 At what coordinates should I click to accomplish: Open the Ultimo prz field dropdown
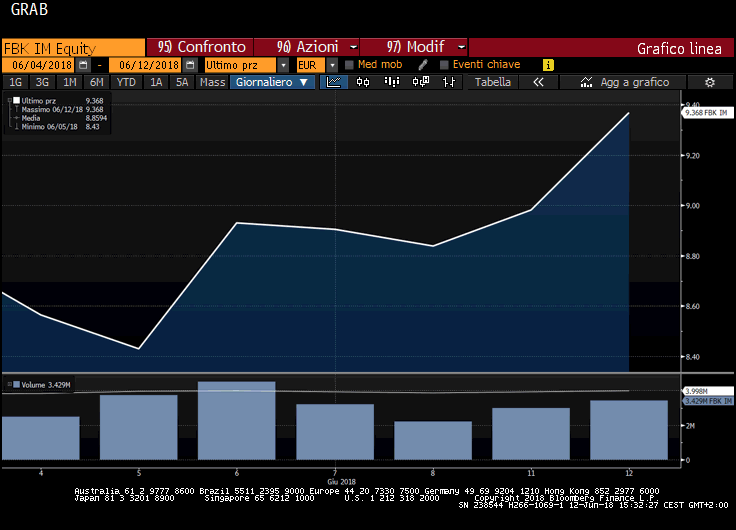[x=282, y=65]
